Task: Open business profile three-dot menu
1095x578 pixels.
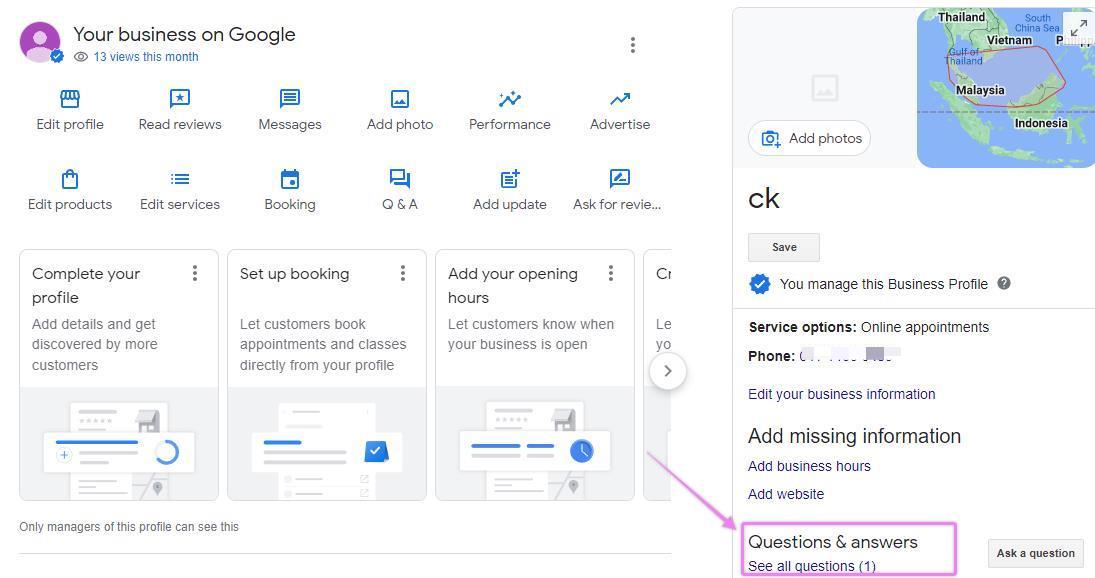Action: 632,45
